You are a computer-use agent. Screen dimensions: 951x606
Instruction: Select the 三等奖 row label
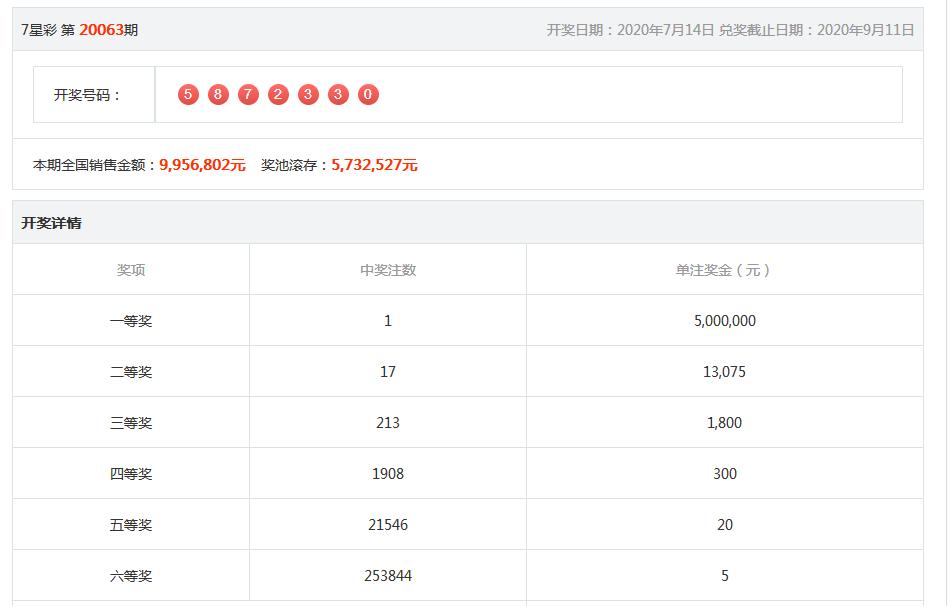131,423
